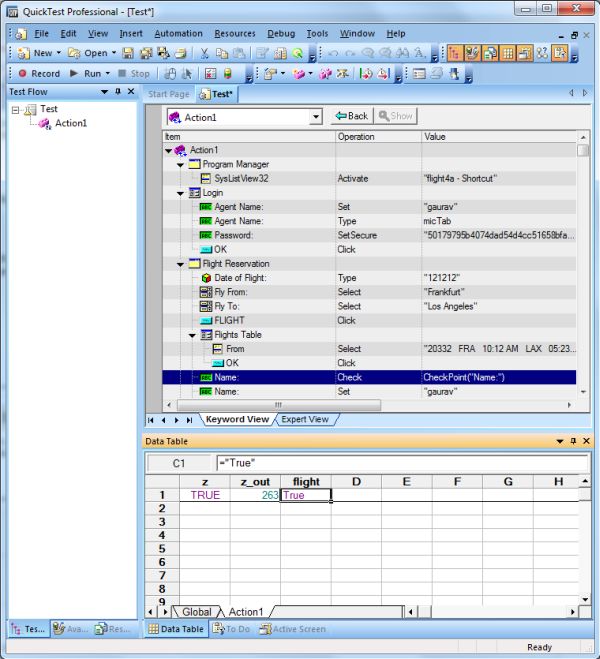
Task: Collapse the Flight Reservation node
Action: [180, 264]
